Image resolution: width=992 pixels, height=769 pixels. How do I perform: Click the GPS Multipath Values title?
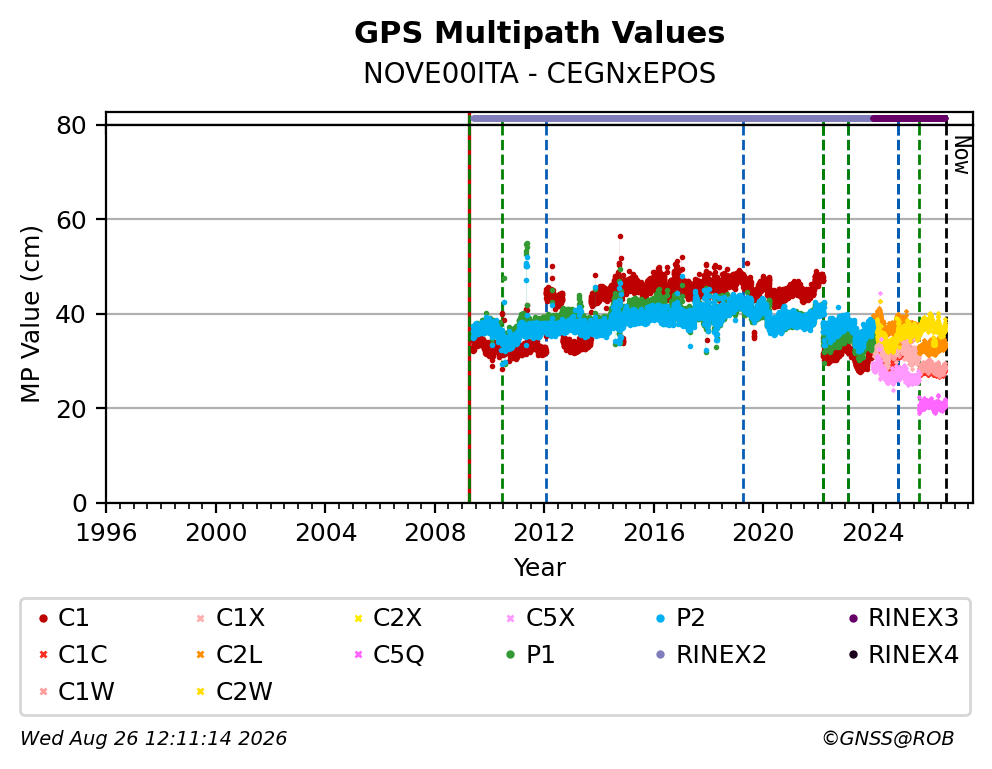click(539, 33)
